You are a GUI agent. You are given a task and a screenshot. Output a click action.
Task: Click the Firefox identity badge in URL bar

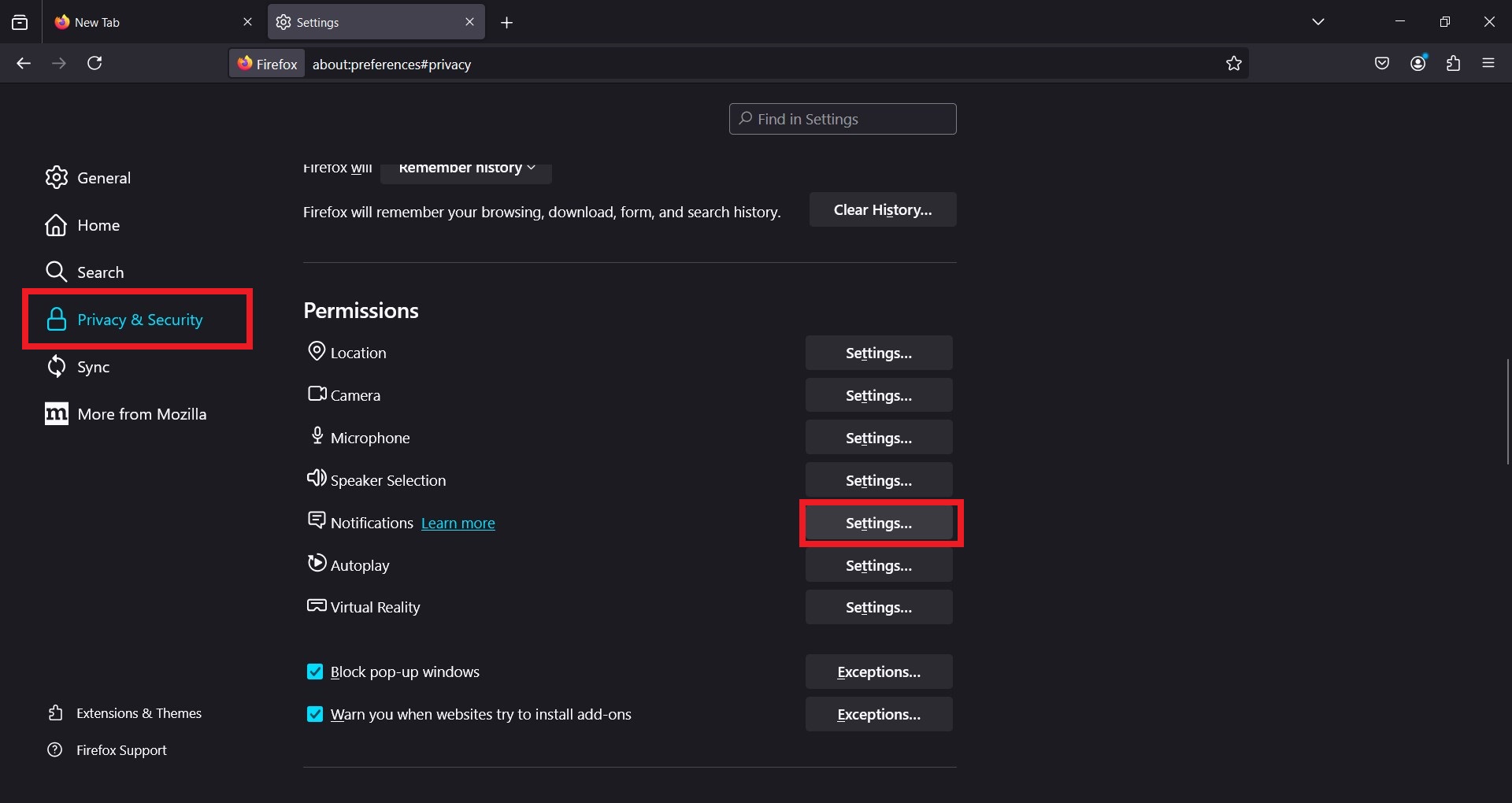267,64
